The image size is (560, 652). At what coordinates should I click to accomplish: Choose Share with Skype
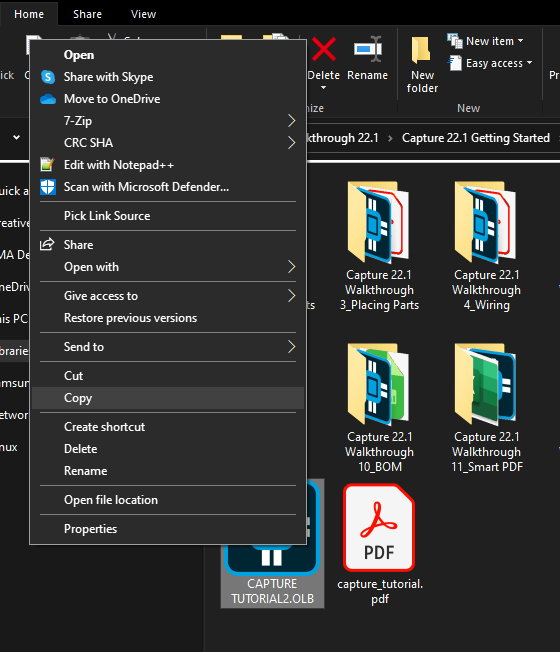tap(168, 77)
